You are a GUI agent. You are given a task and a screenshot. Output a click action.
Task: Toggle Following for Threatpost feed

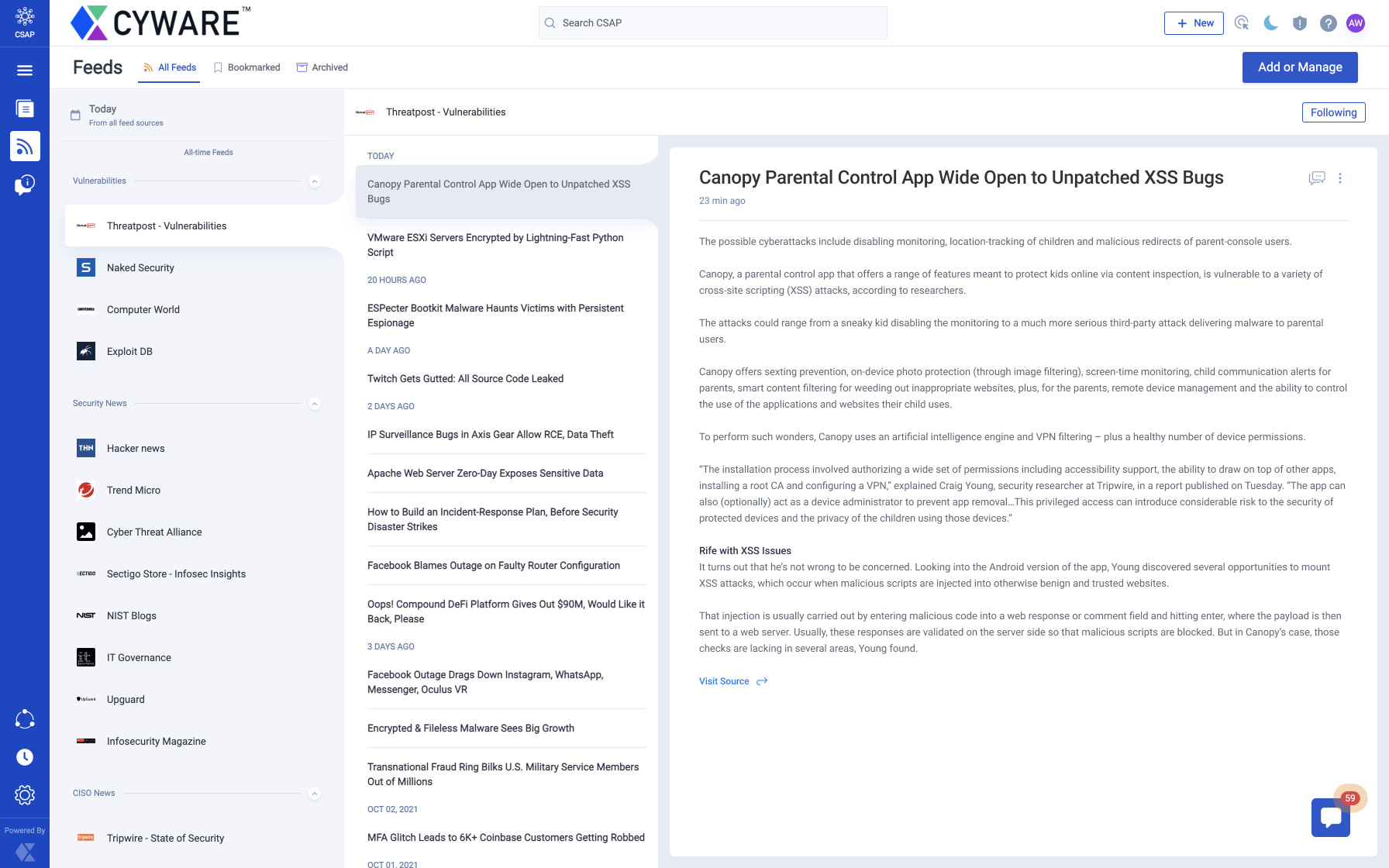click(x=1333, y=112)
